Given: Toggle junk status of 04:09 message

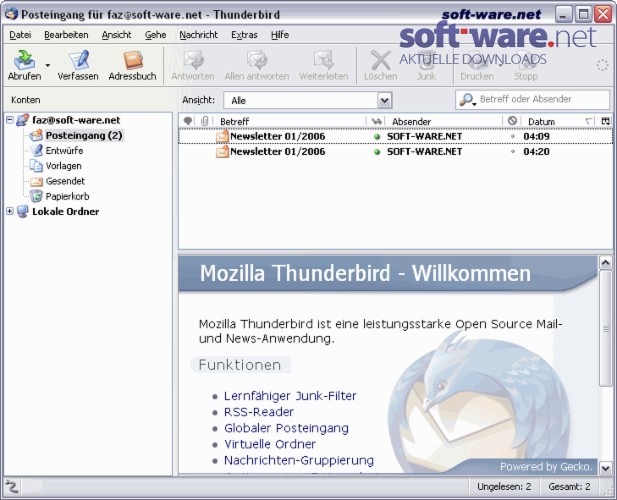Looking at the screenshot, I should click(512, 136).
